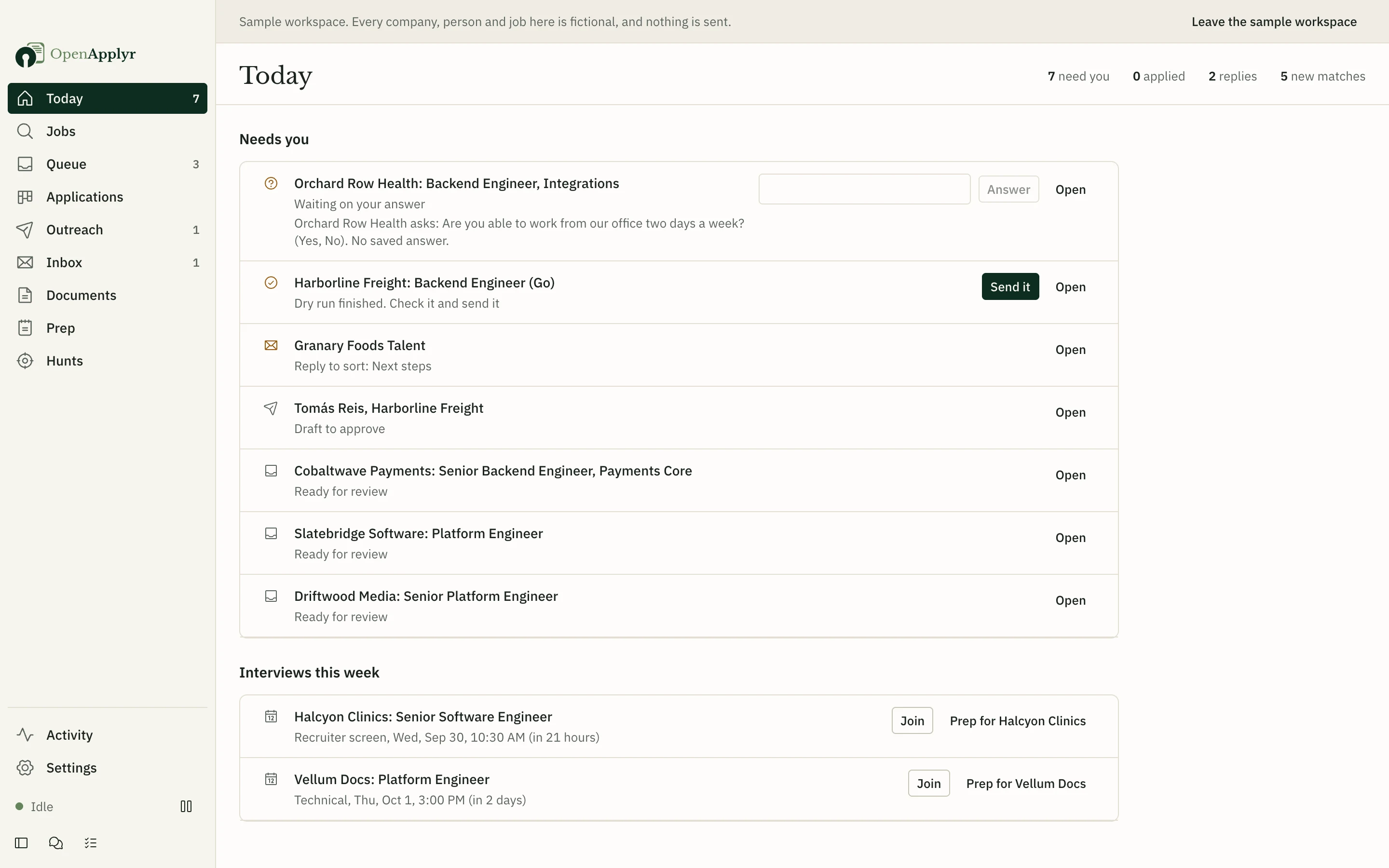Navigate to Documents
This screenshot has width=1389, height=868.
click(x=108, y=295)
